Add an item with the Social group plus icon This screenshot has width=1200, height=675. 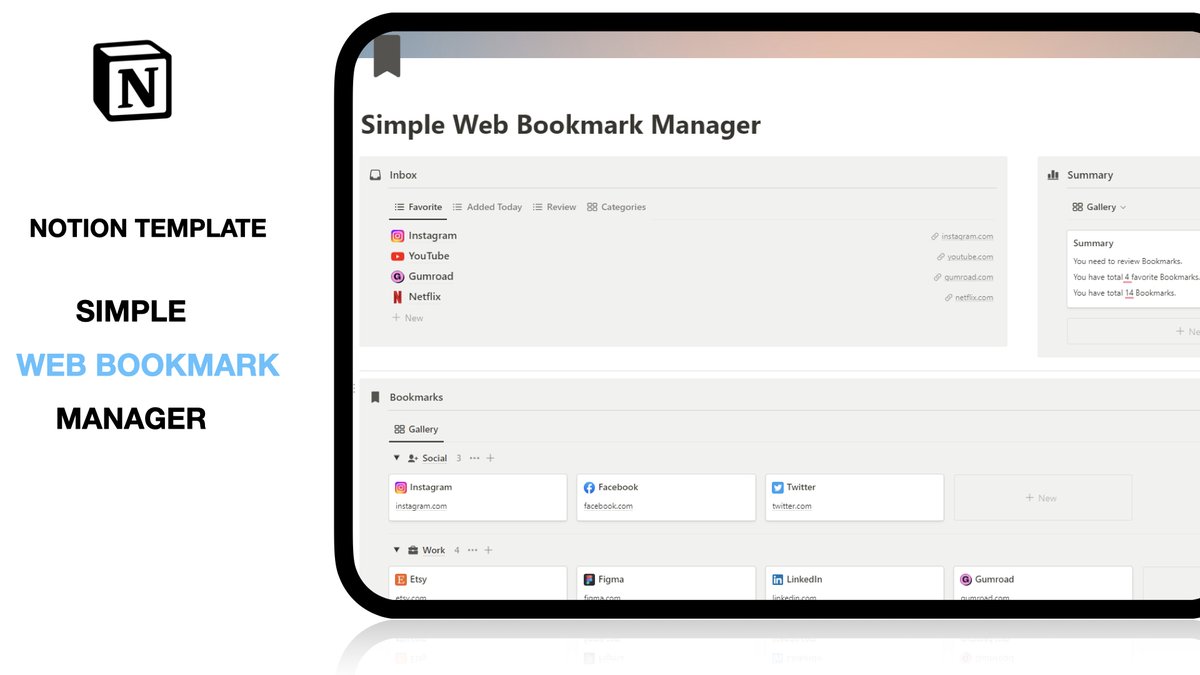490,458
